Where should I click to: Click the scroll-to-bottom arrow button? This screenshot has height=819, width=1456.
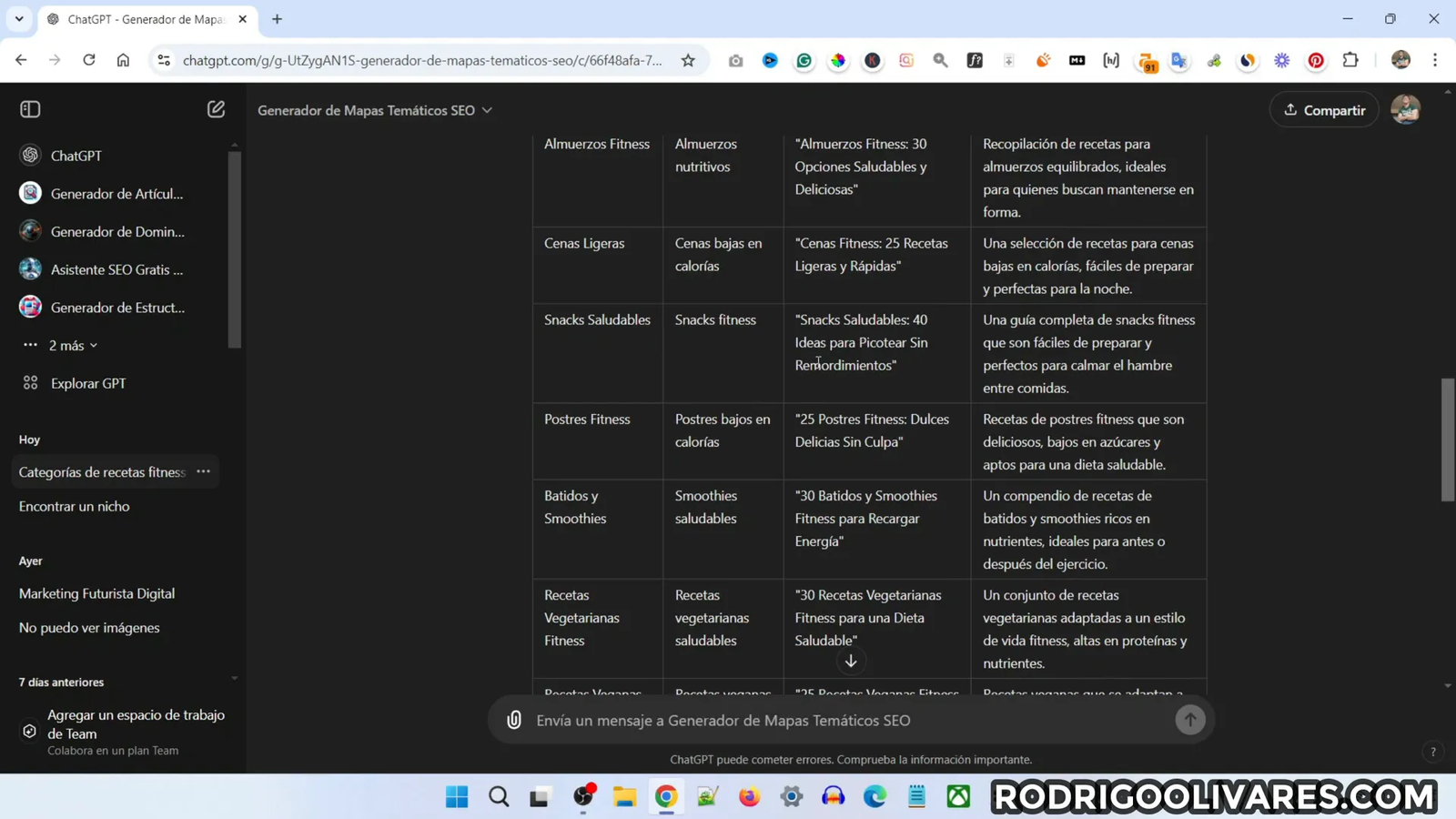pyautogui.click(x=851, y=662)
